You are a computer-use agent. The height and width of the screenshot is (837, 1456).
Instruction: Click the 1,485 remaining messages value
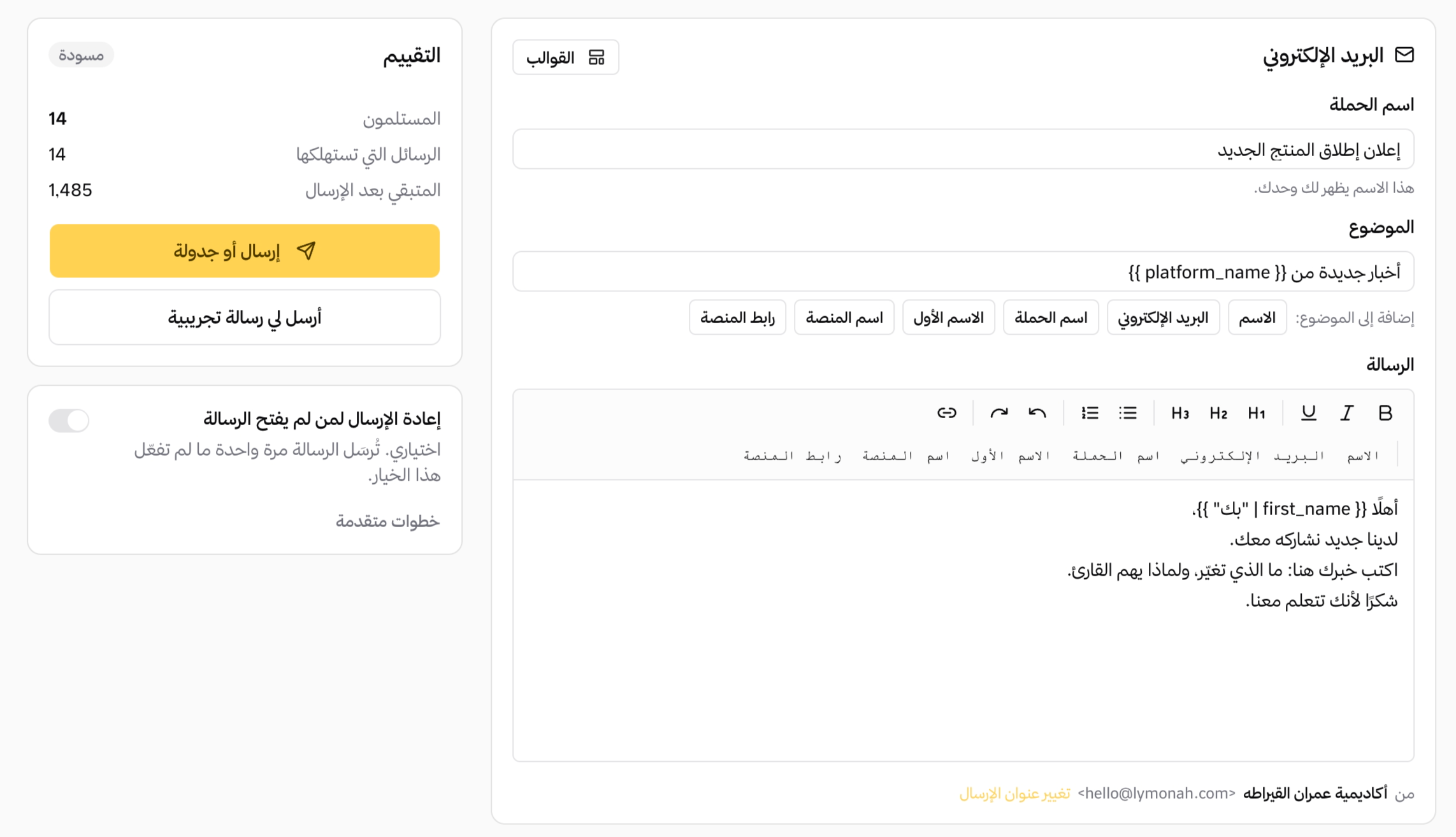pyautogui.click(x=70, y=190)
